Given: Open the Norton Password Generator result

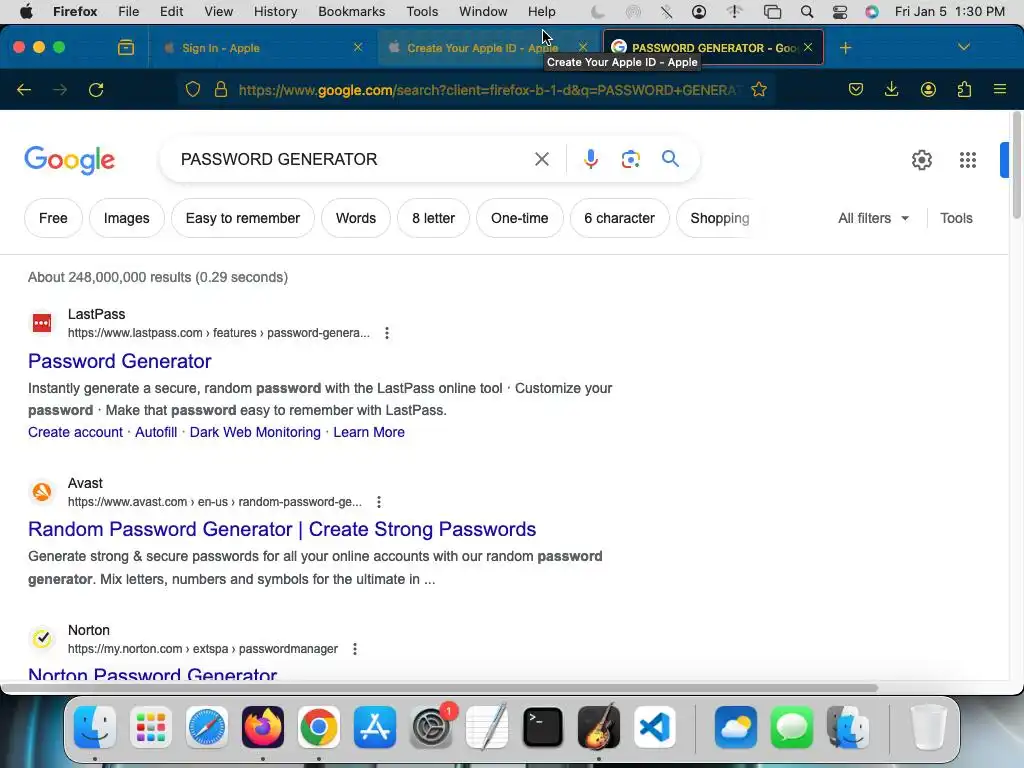Looking at the screenshot, I should [x=153, y=675].
